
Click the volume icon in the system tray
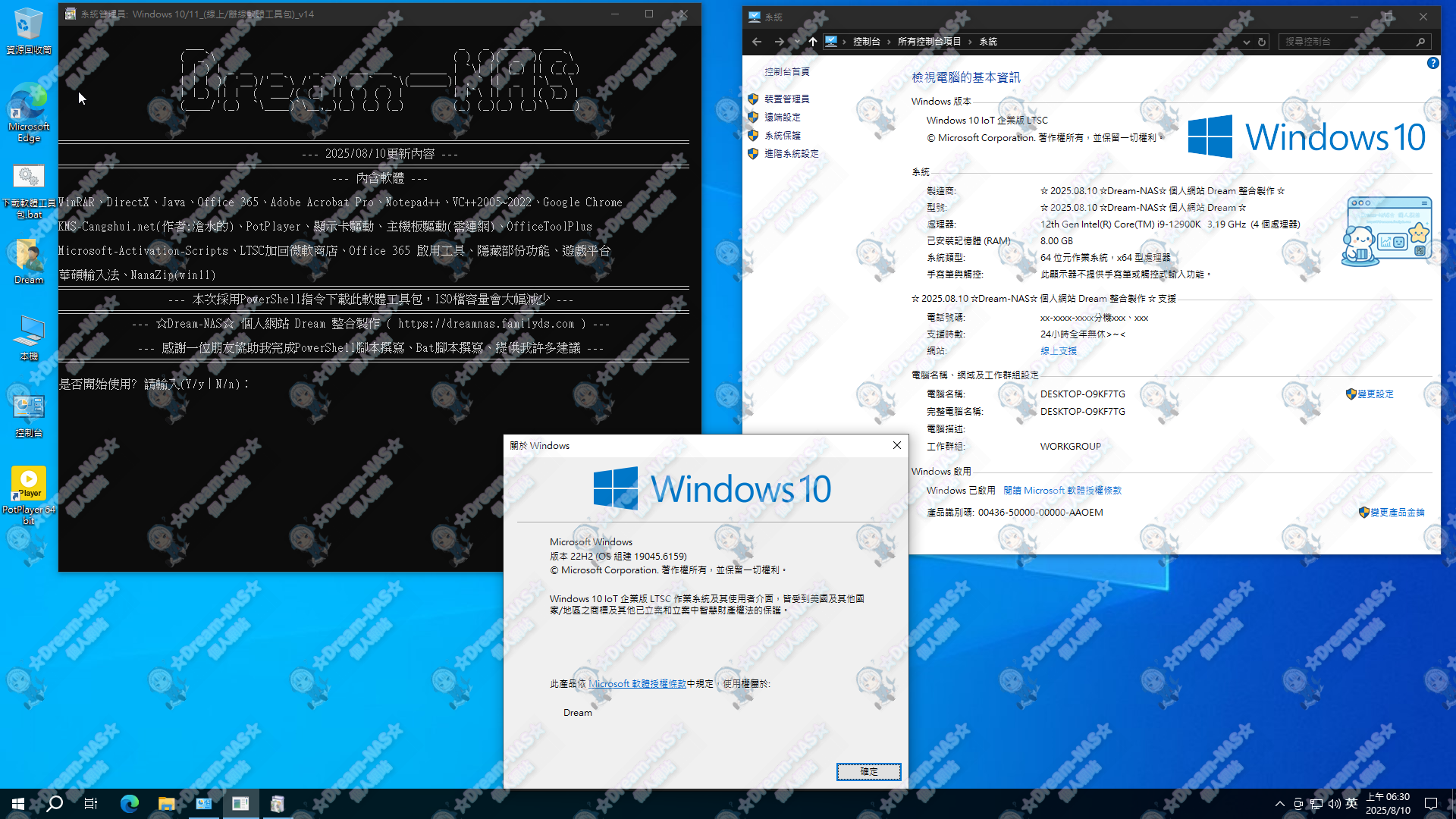[x=1333, y=803]
